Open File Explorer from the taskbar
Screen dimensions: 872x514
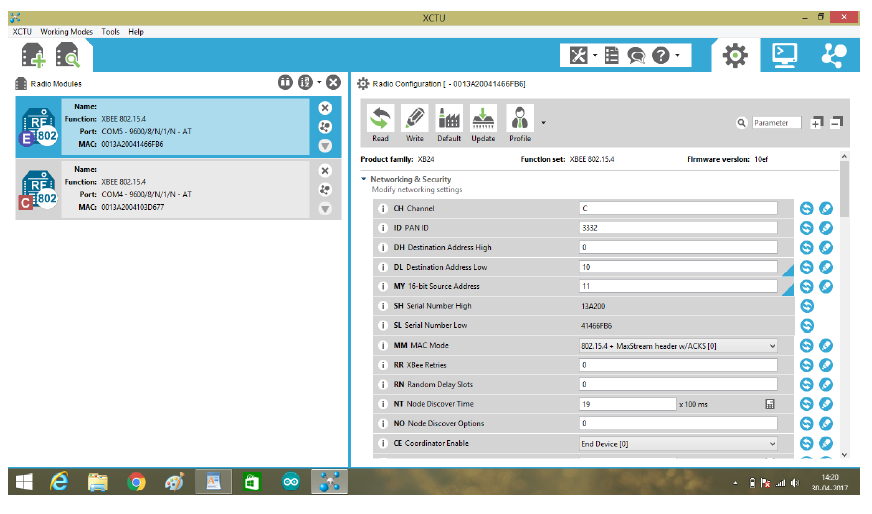pos(98,482)
